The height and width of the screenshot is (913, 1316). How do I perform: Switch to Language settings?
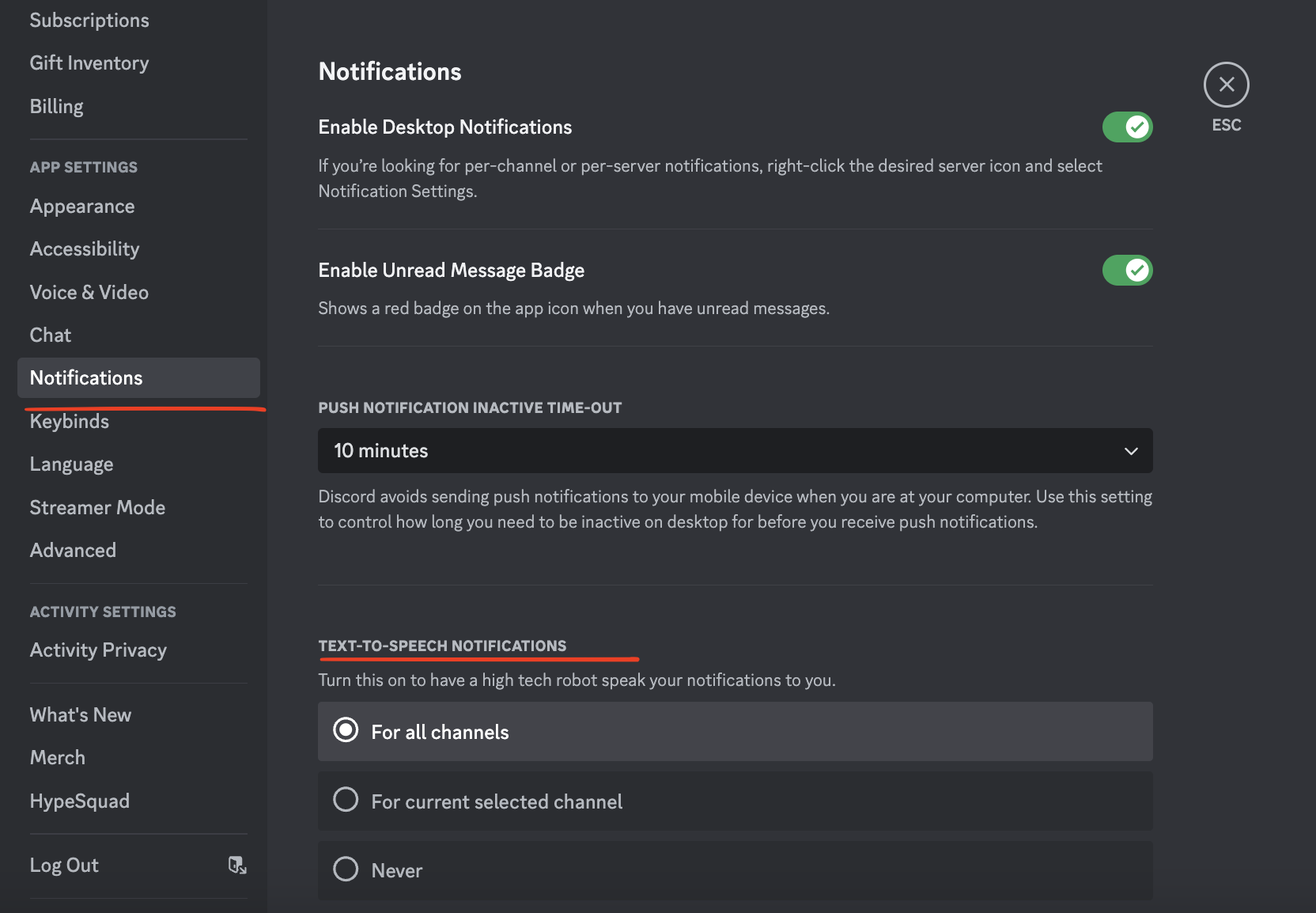pos(71,464)
